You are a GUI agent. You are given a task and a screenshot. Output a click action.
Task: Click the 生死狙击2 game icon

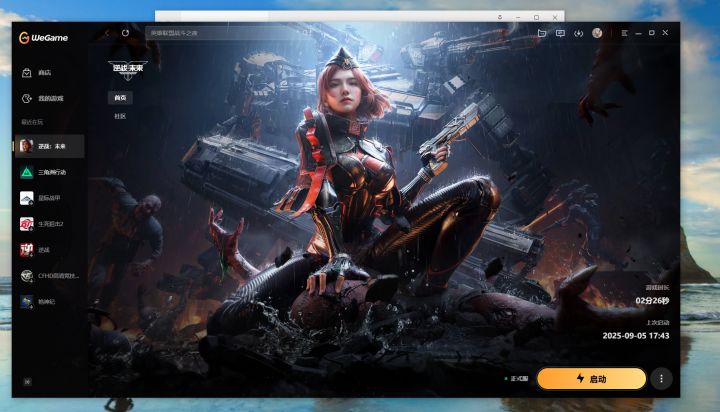pyautogui.click(x=27, y=224)
